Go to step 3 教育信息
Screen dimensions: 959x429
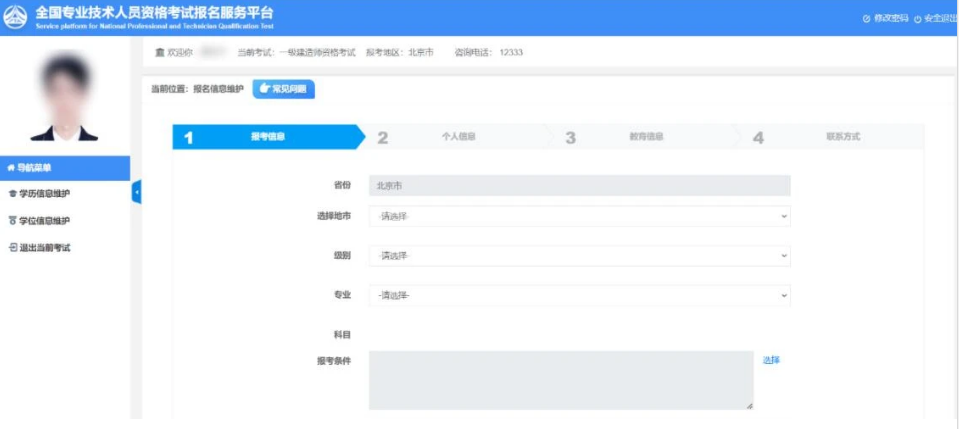[x=646, y=137]
